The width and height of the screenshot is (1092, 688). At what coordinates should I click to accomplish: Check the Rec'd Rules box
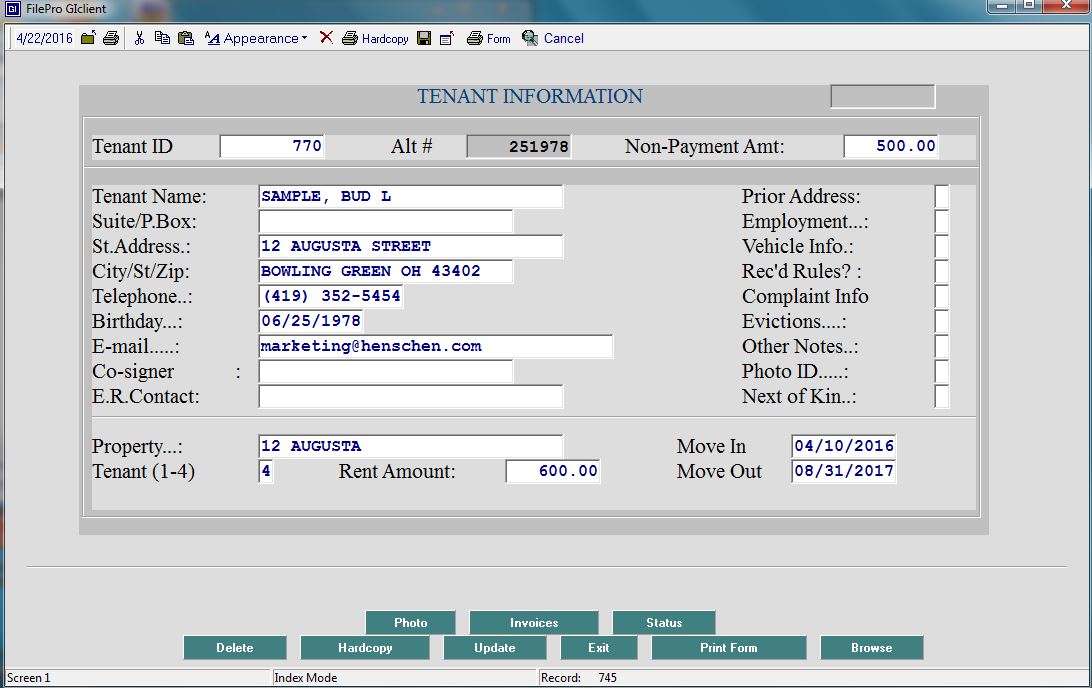(941, 272)
